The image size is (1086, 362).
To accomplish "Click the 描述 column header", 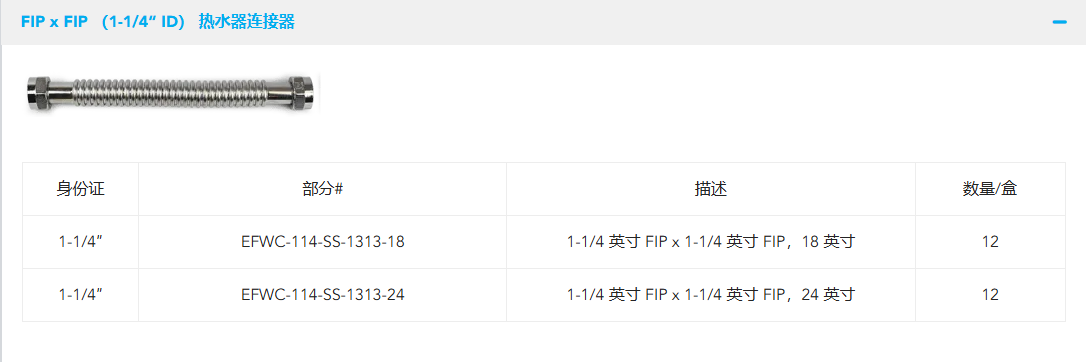I will [x=711, y=189].
